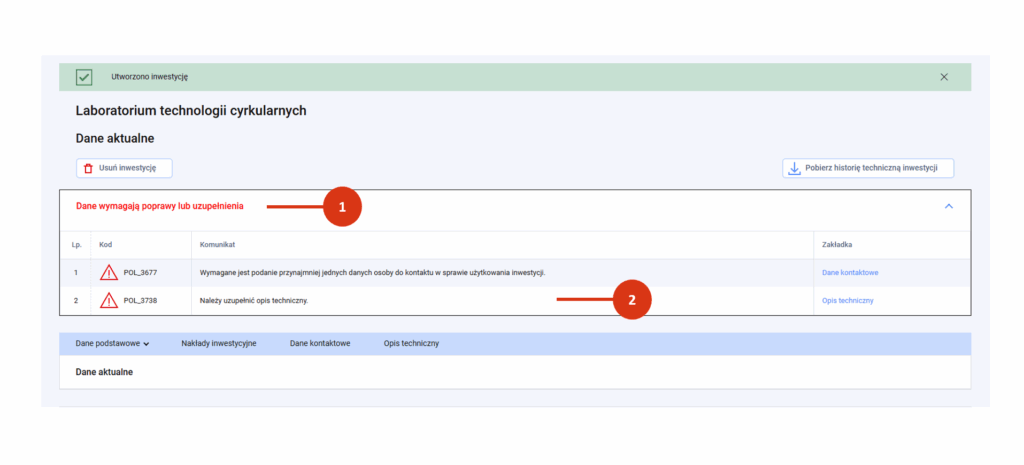Click the red annotation marker number 1
Image resolution: width=1024 pixels, height=465 pixels.
342,207
